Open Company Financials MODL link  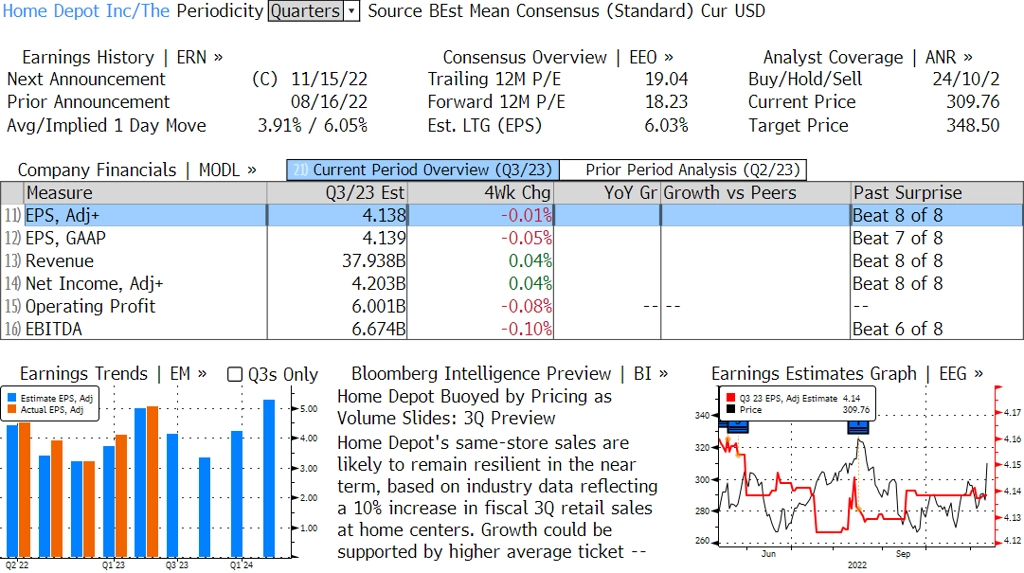[136, 170]
